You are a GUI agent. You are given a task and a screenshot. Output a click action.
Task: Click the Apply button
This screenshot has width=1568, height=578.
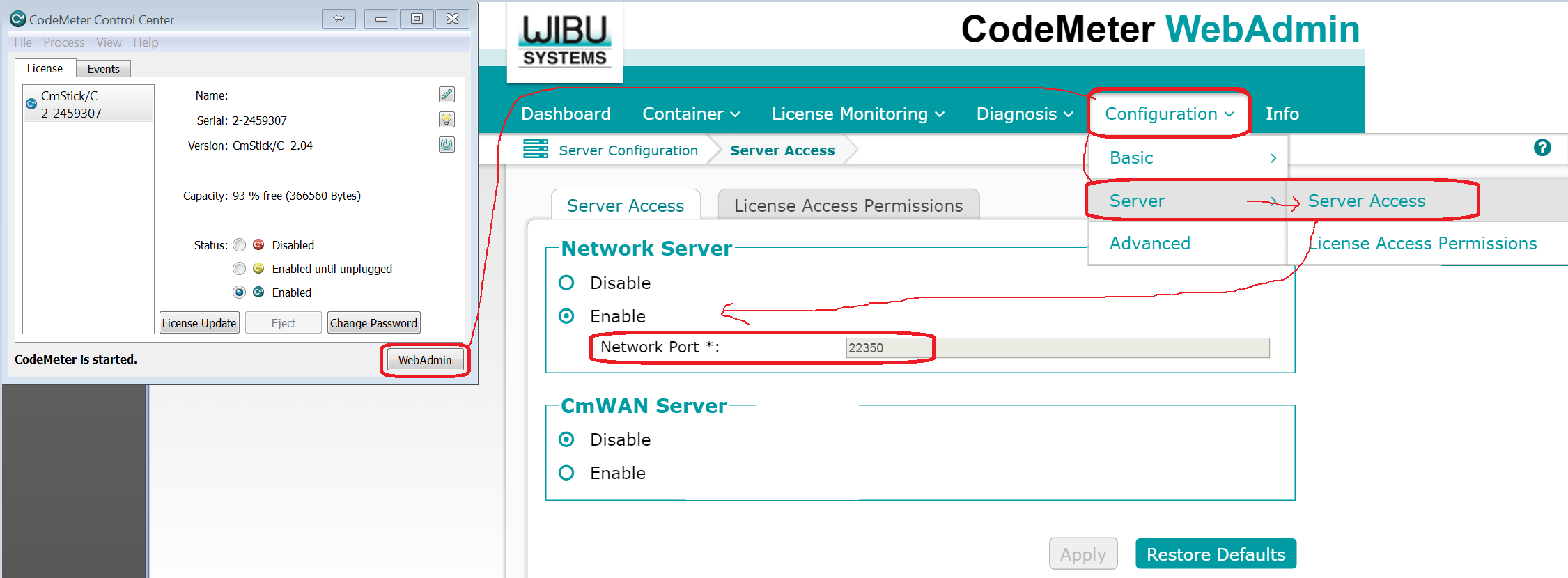click(x=1083, y=554)
